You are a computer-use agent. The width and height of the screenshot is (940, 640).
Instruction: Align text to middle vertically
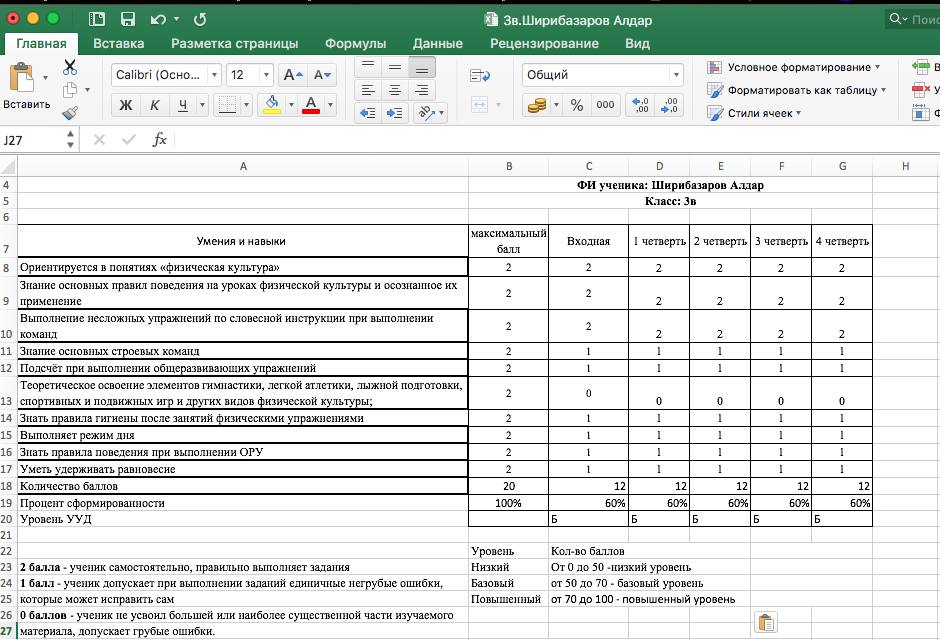click(x=394, y=67)
